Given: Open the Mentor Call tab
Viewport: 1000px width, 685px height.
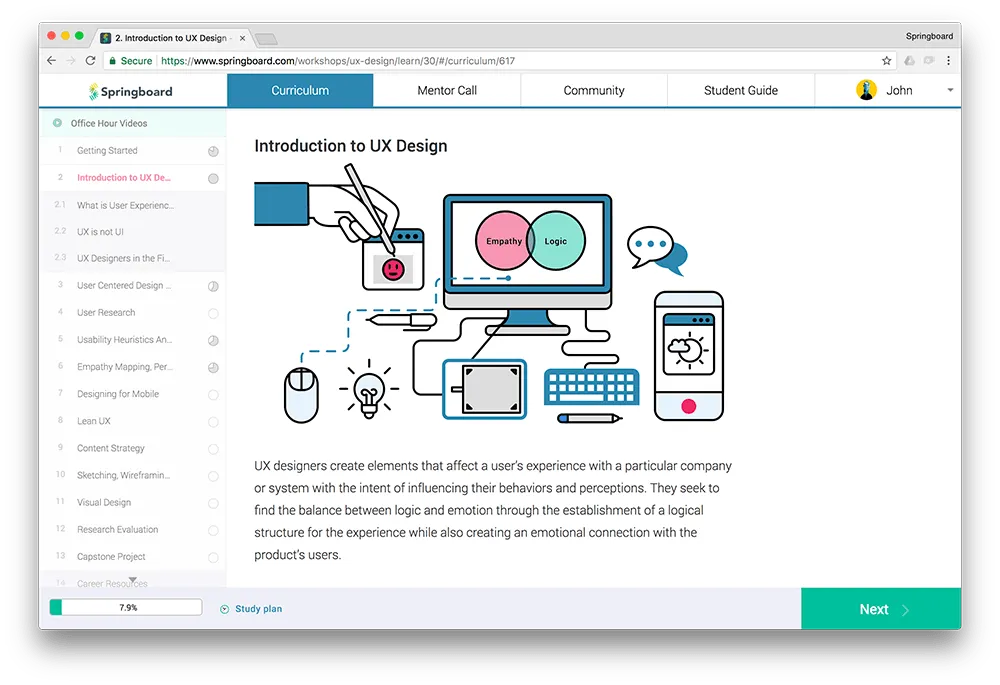Looking at the screenshot, I should point(446,91).
